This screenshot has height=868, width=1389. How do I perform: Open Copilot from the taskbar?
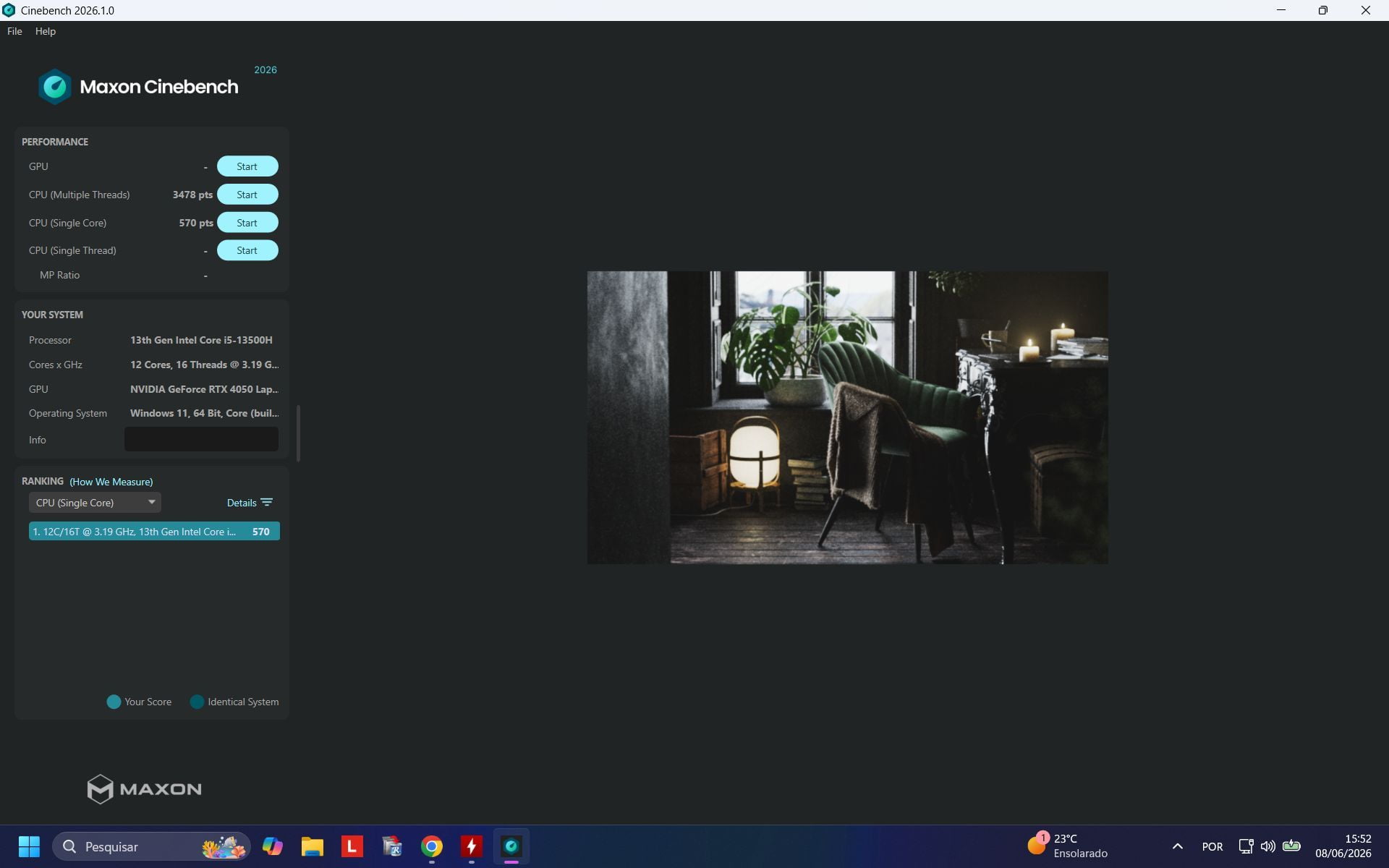(x=273, y=846)
